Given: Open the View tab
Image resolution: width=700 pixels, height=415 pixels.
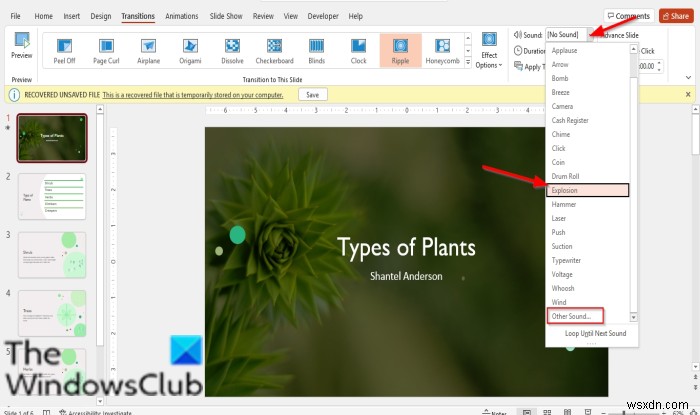Looking at the screenshot, I should click(291, 16).
